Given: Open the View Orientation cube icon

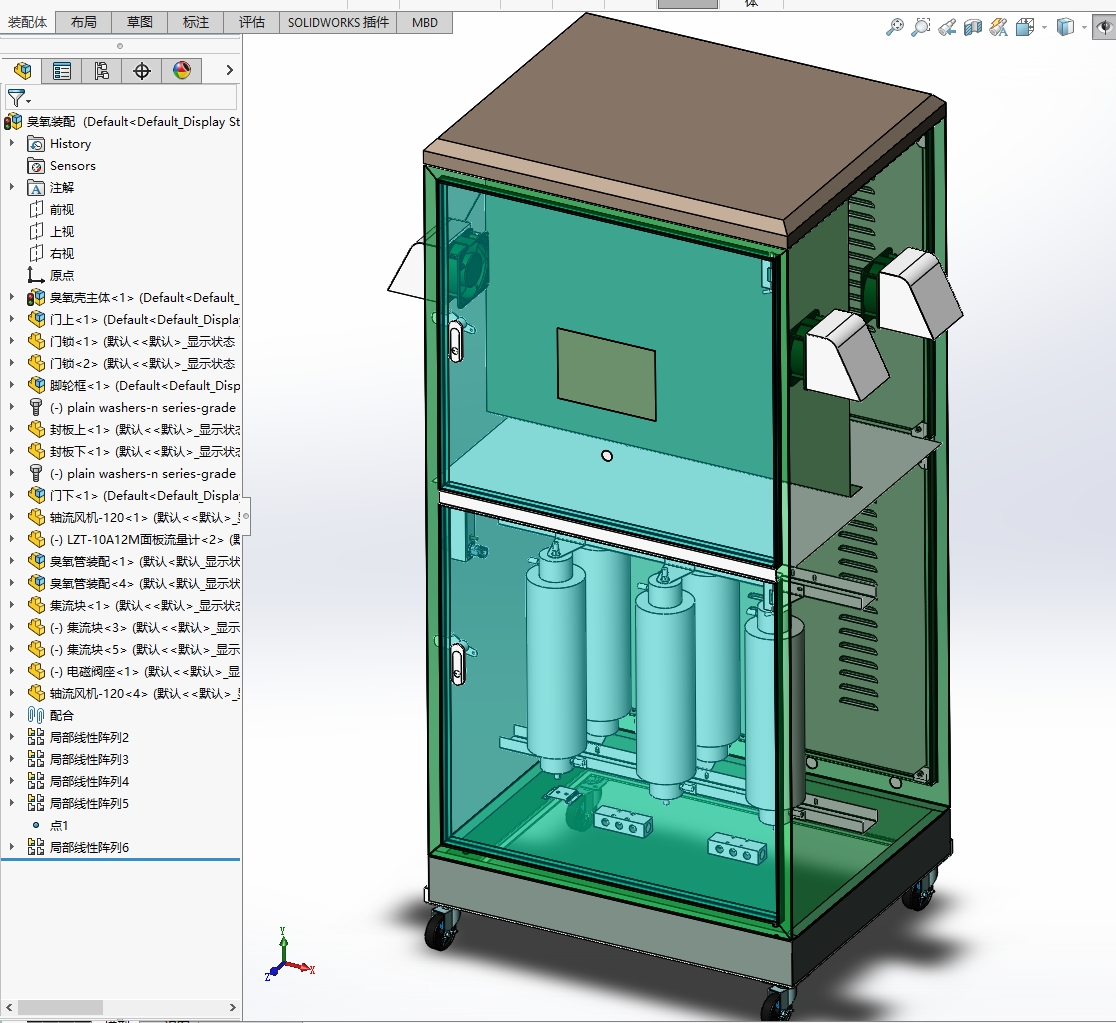Looking at the screenshot, I should pyautogui.click(x=1025, y=27).
